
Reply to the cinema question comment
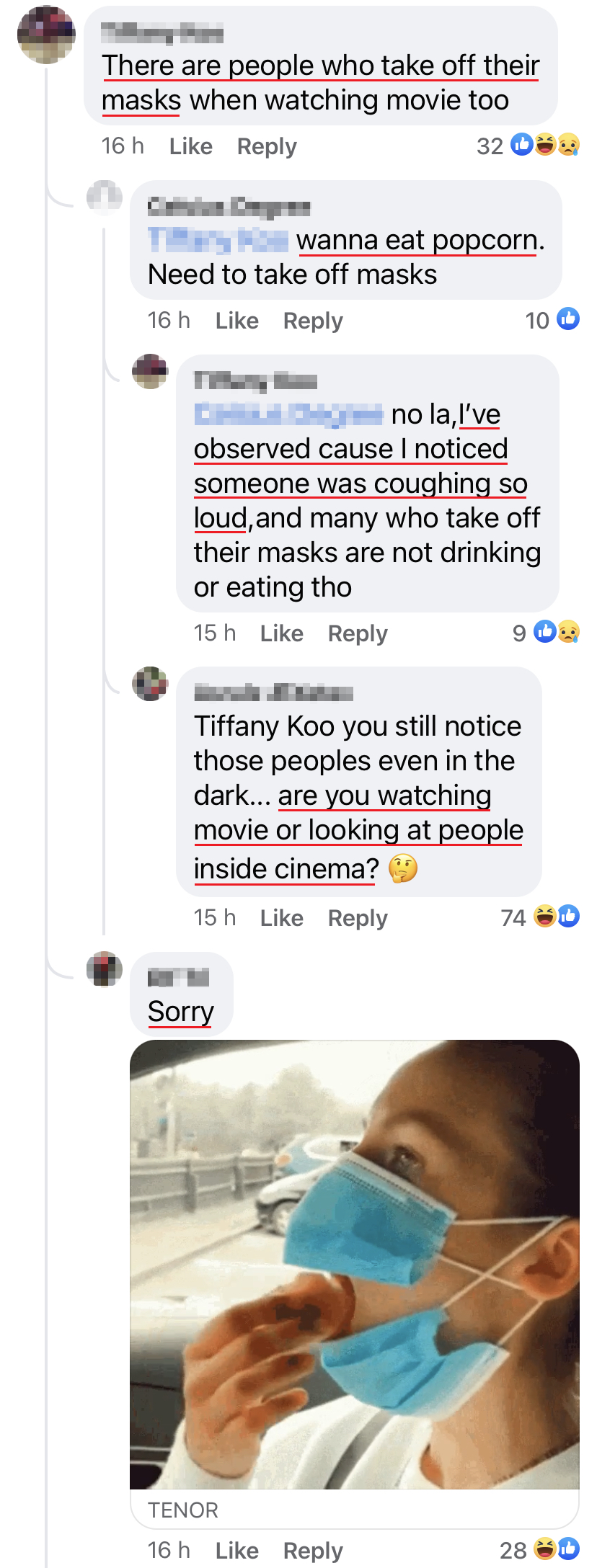(x=358, y=918)
